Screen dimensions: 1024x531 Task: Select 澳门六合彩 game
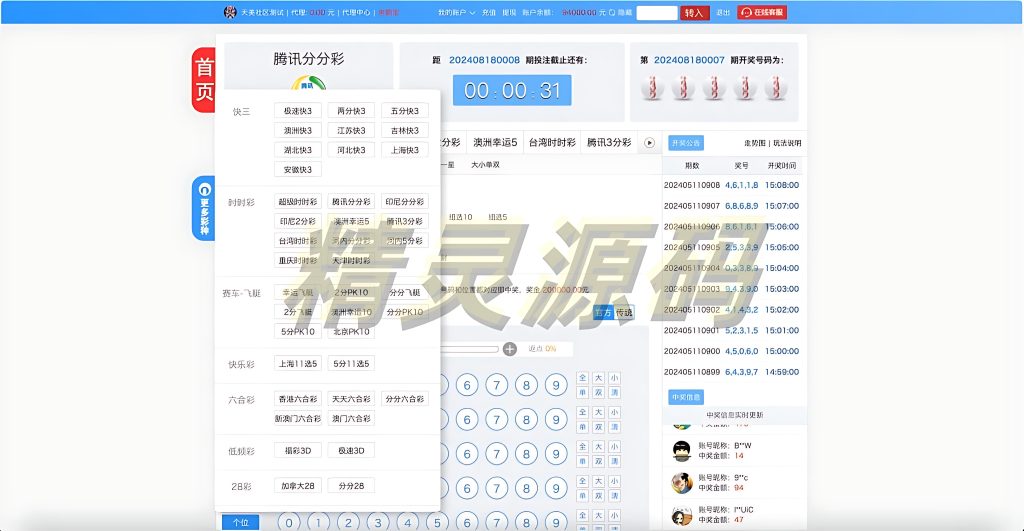pyautogui.click(x=351, y=419)
